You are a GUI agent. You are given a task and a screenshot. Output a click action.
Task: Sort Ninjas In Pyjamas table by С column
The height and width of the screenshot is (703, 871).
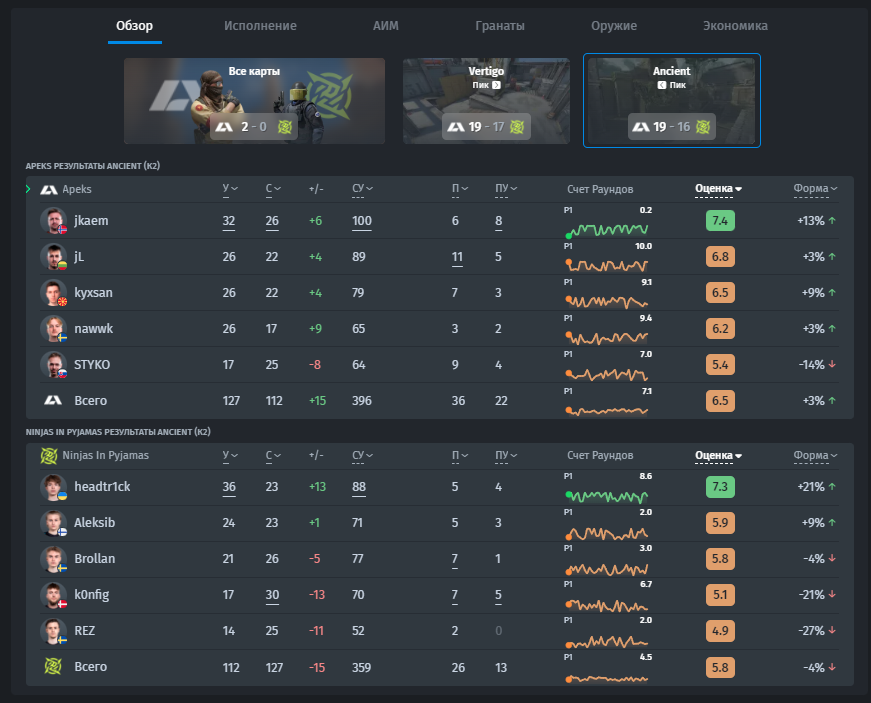coord(273,455)
